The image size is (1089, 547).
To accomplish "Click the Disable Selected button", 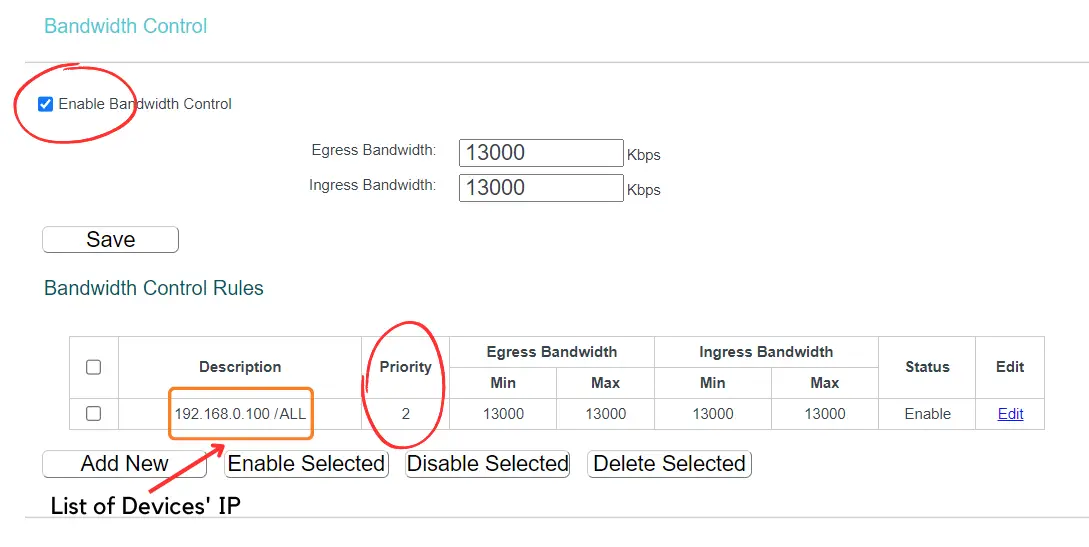I will click(487, 464).
